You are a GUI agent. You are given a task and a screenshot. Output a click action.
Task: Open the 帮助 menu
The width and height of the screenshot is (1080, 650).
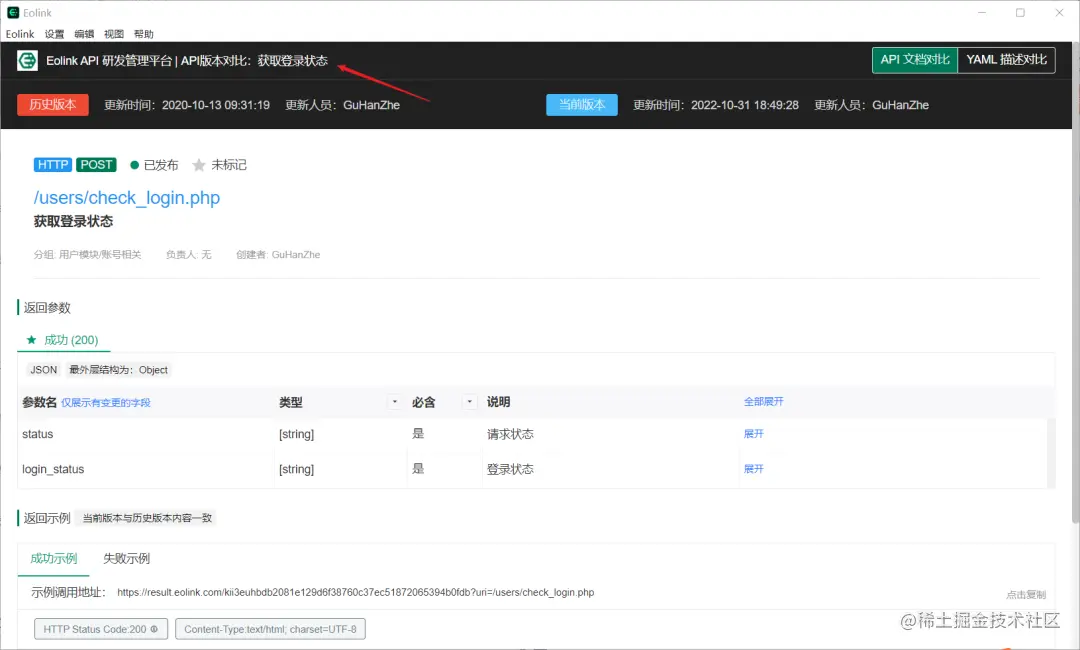click(x=143, y=34)
